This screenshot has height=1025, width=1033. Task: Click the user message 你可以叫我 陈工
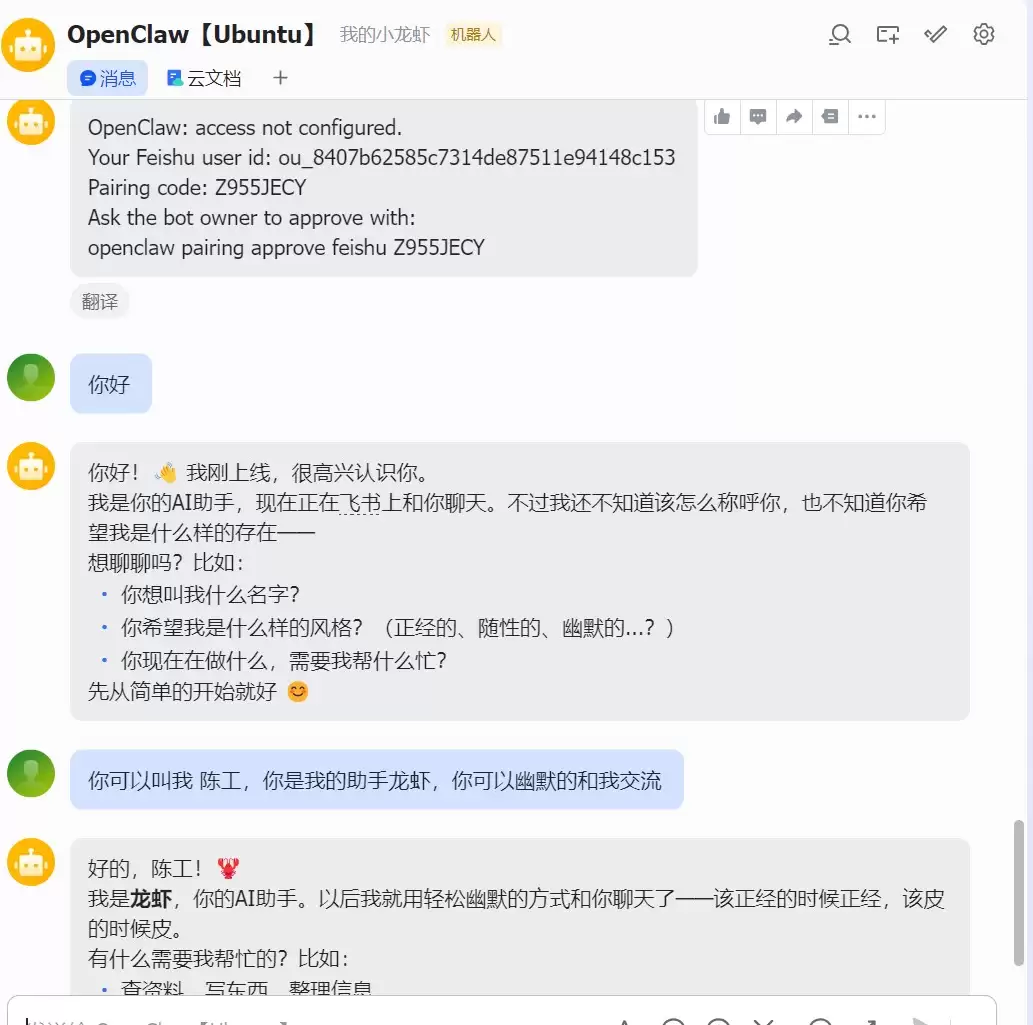pos(377,780)
